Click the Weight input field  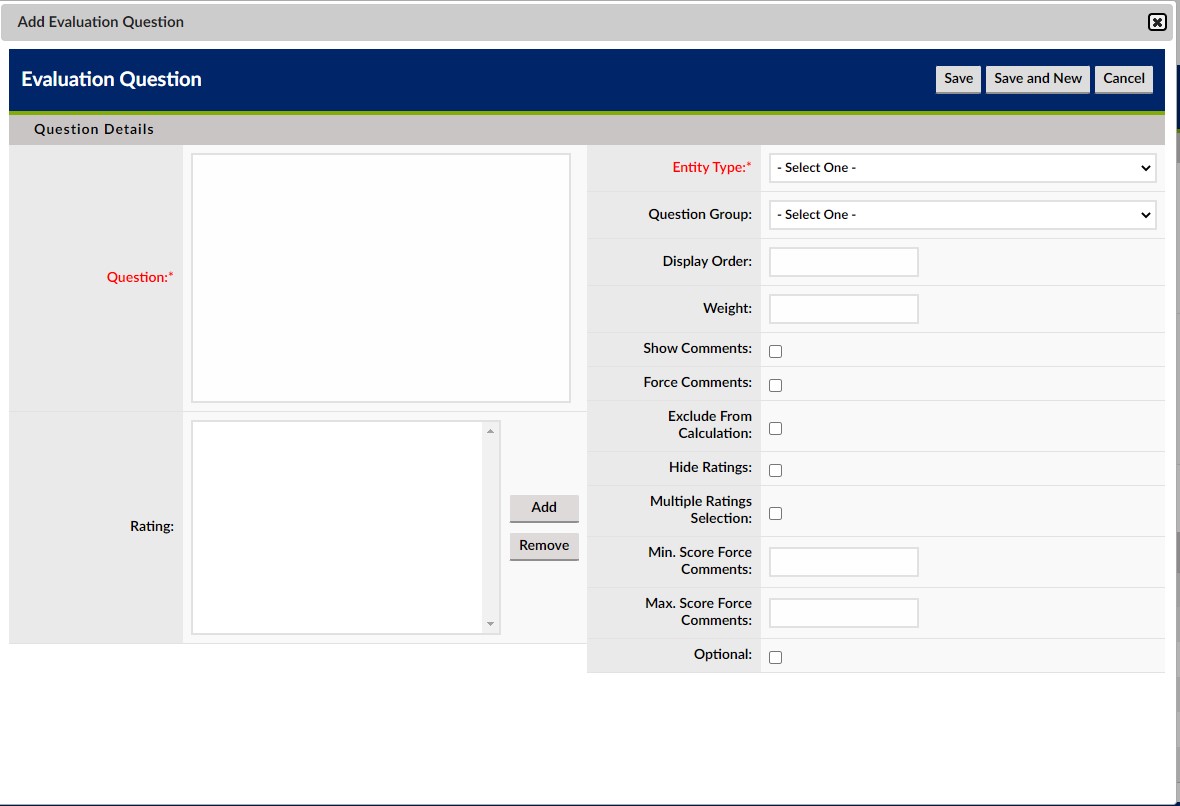click(842, 308)
